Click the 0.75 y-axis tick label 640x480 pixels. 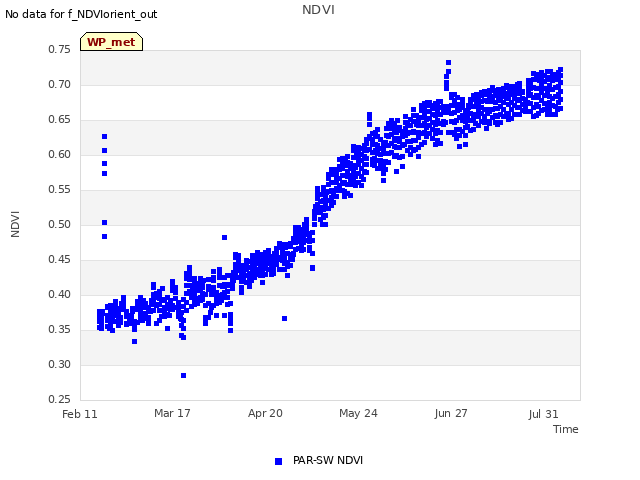(x=59, y=49)
